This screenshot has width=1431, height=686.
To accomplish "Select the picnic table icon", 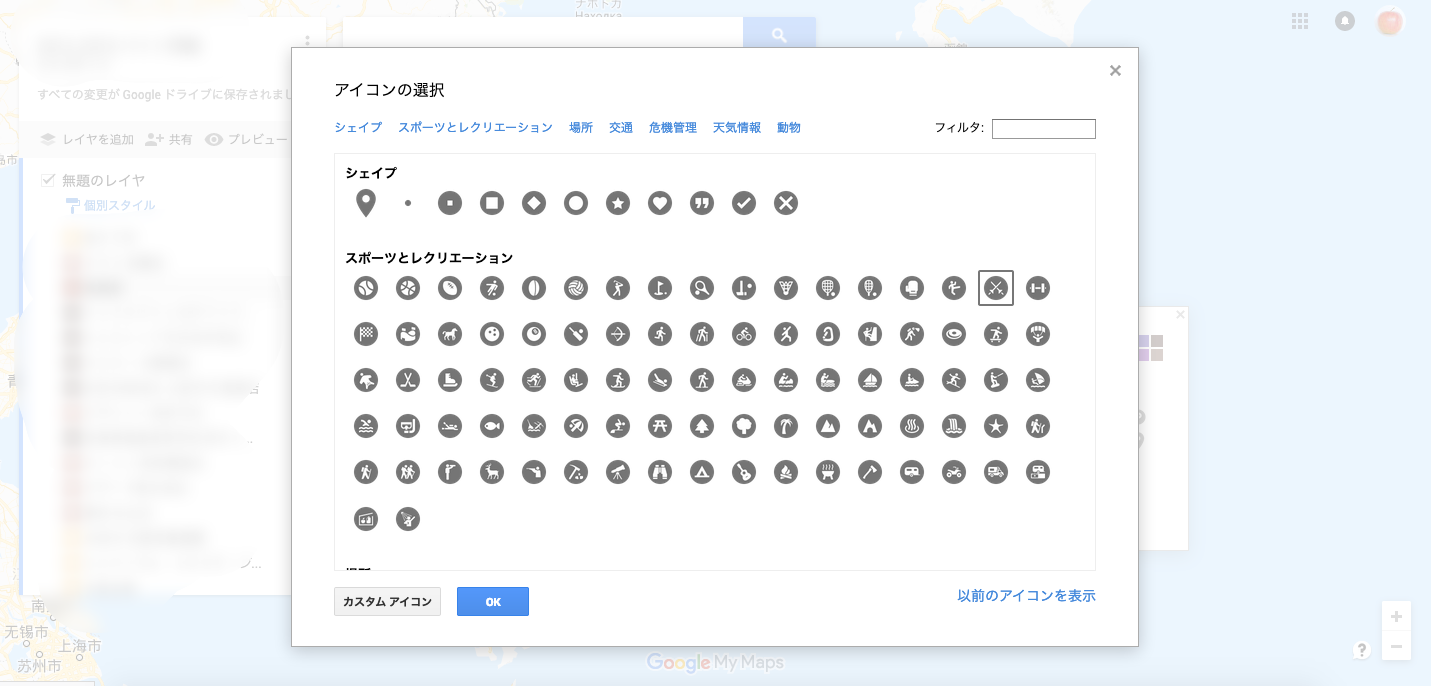I will coord(660,426).
